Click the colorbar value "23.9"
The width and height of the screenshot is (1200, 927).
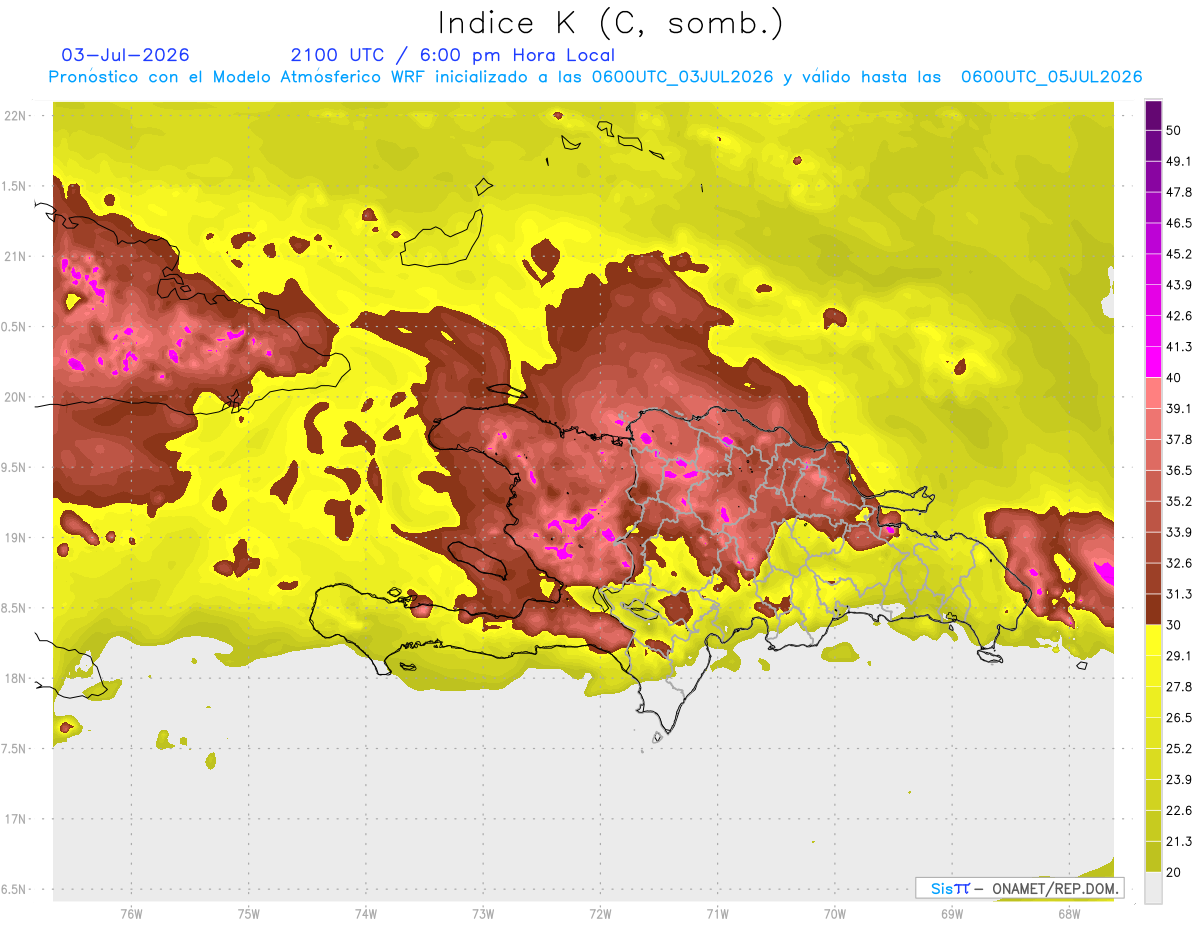(x=1178, y=779)
